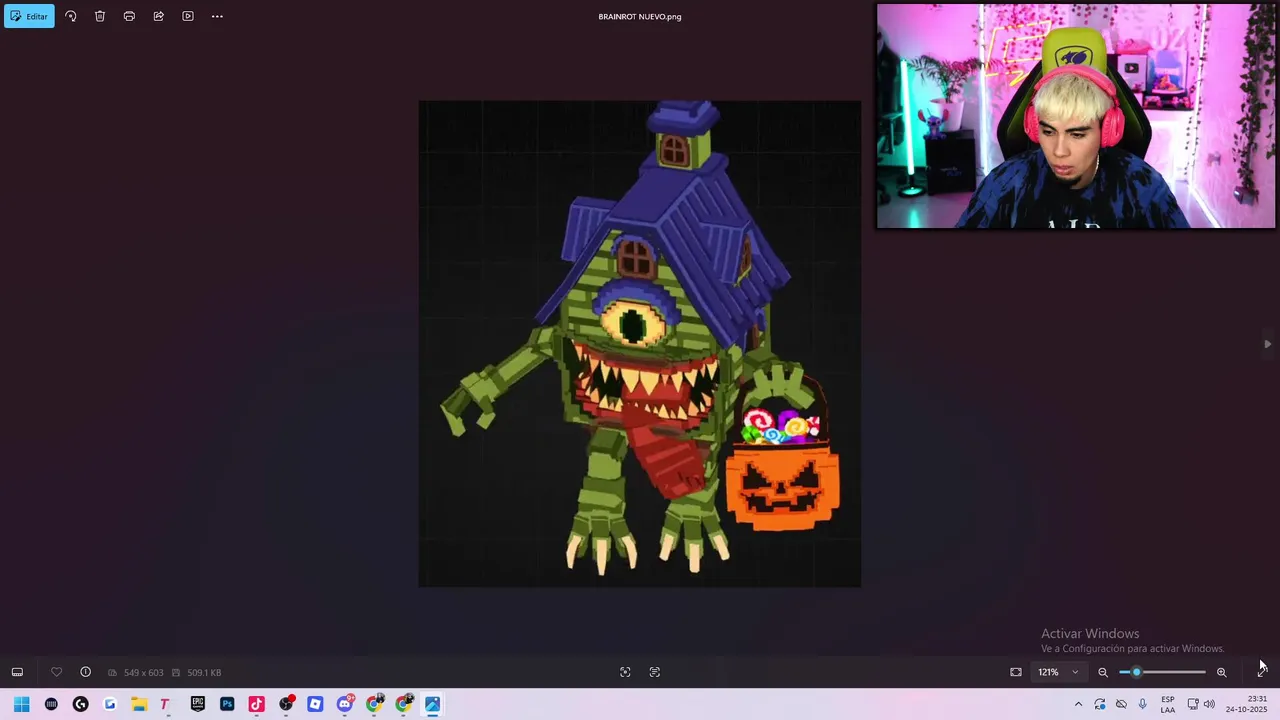The image size is (1280, 720).
Task: Open the Photos app taskbar icon
Action: (433, 704)
